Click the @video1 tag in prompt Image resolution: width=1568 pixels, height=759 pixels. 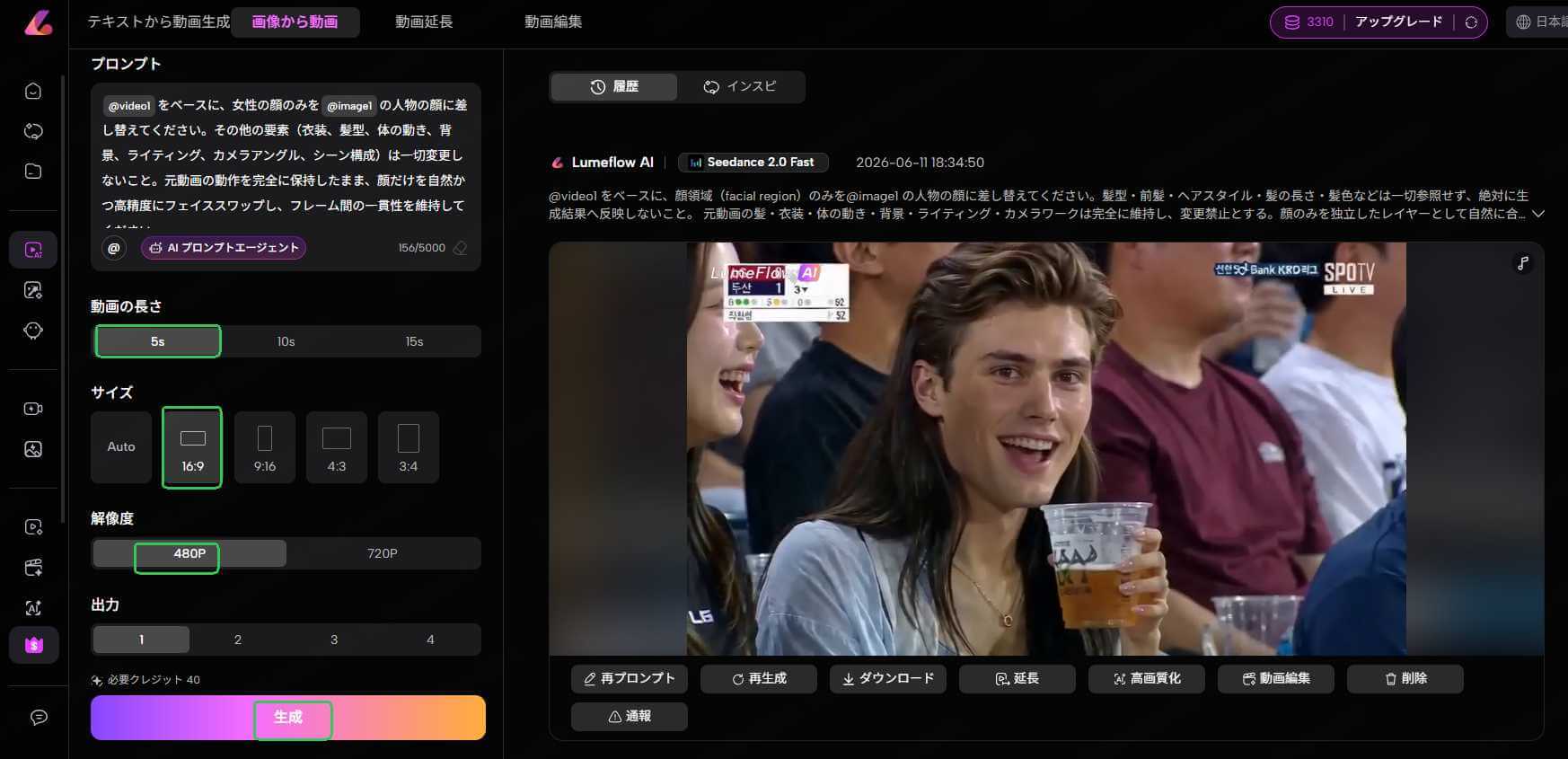coord(129,106)
